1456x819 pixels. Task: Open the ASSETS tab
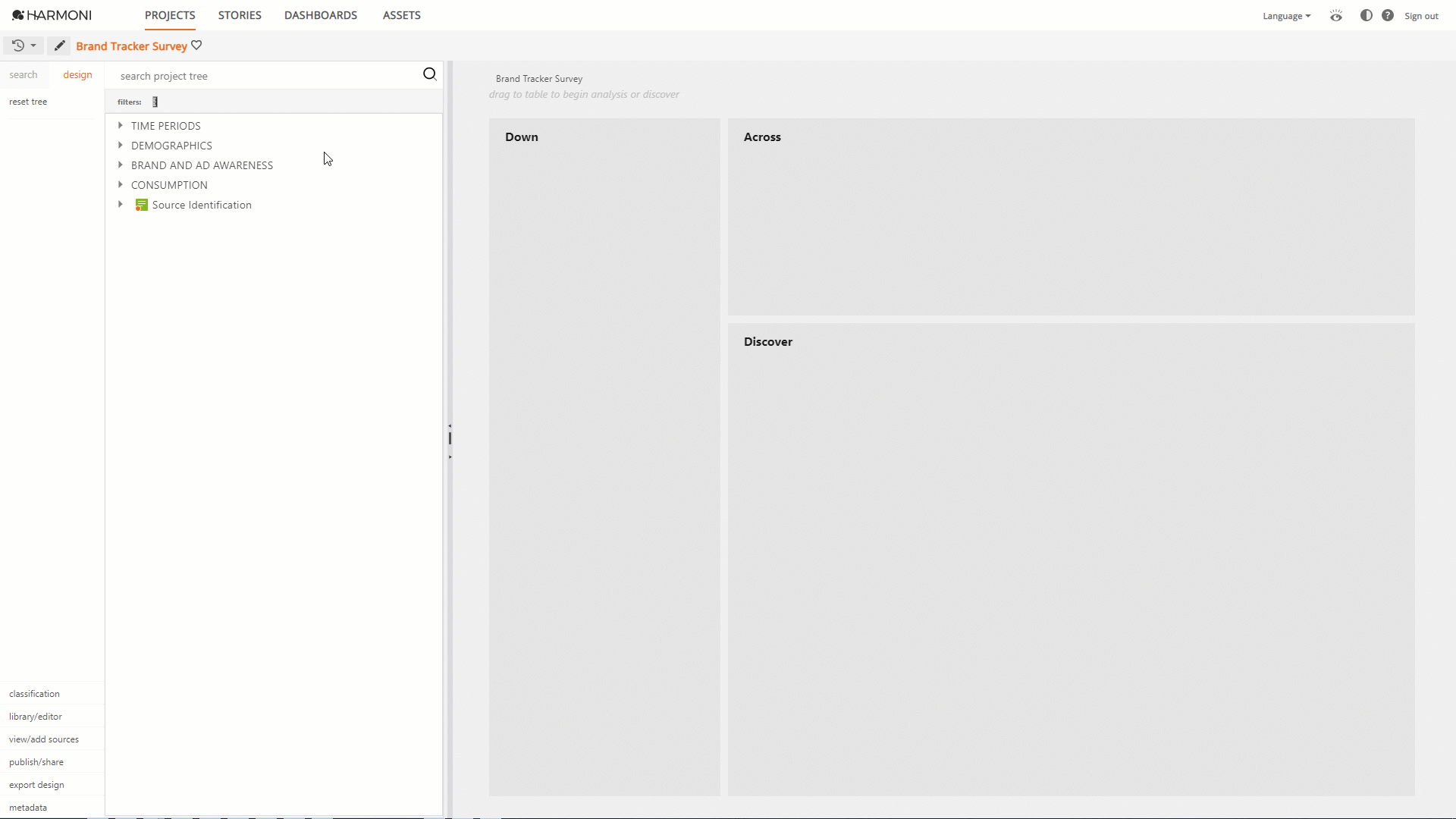coord(402,15)
